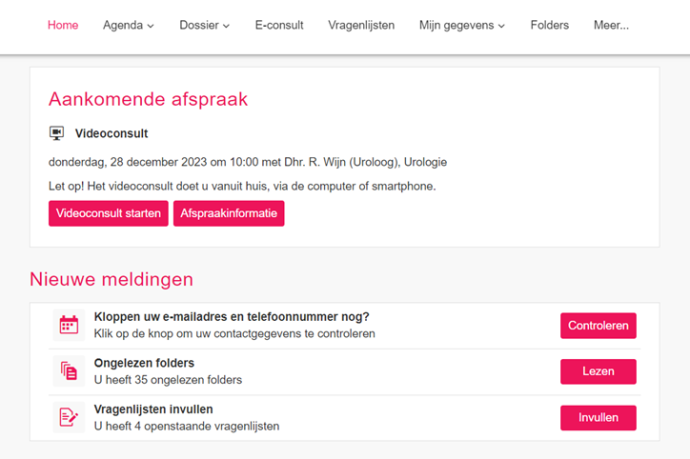This screenshot has height=459, width=690.
Task: Start the video consult
Action: (x=108, y=213)
